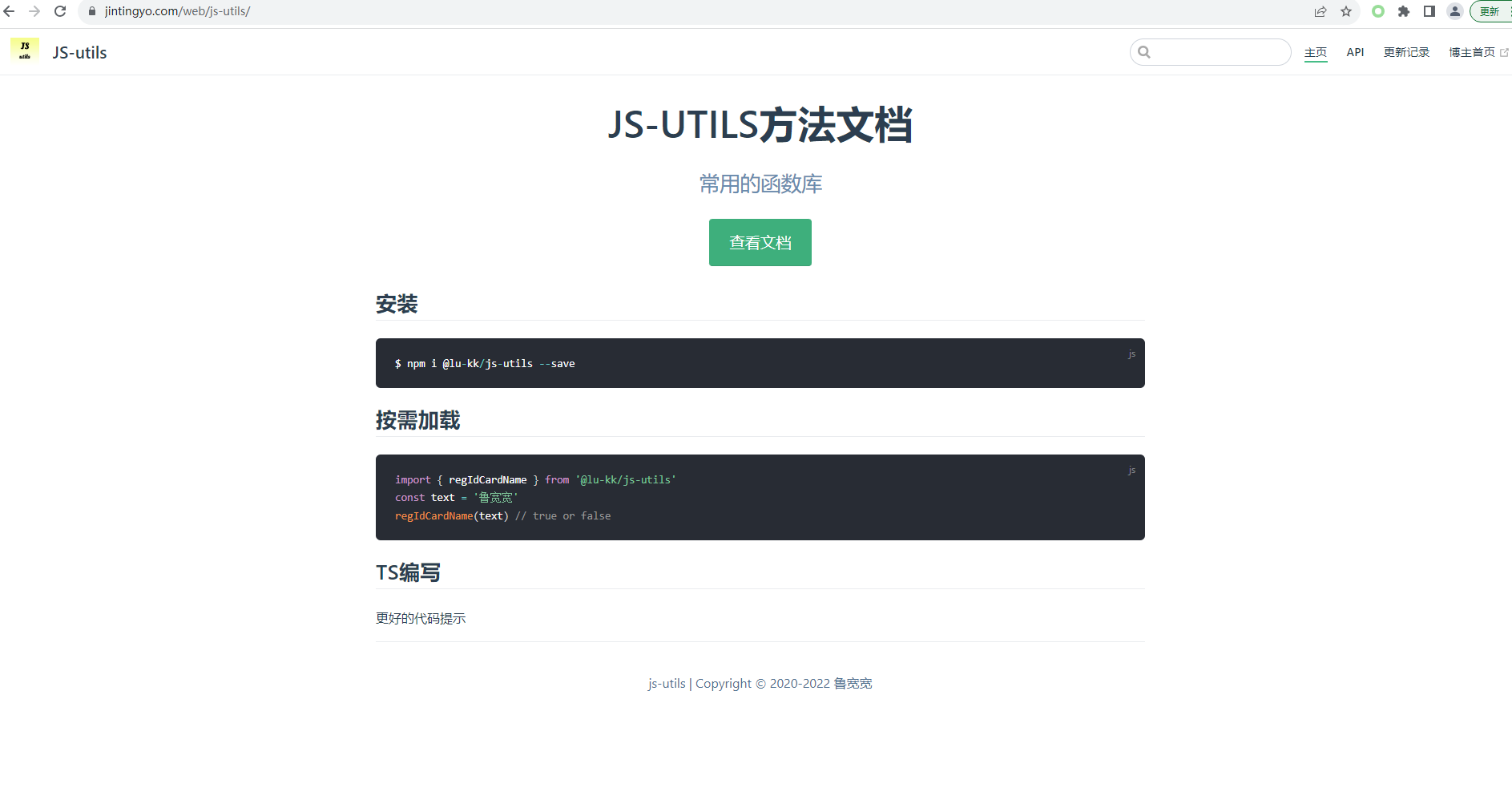This screenshot has width=1512, height=792.
Task: Click the npm i @lu-kk/js-utils --save command
Action: [x=485, y=363]
